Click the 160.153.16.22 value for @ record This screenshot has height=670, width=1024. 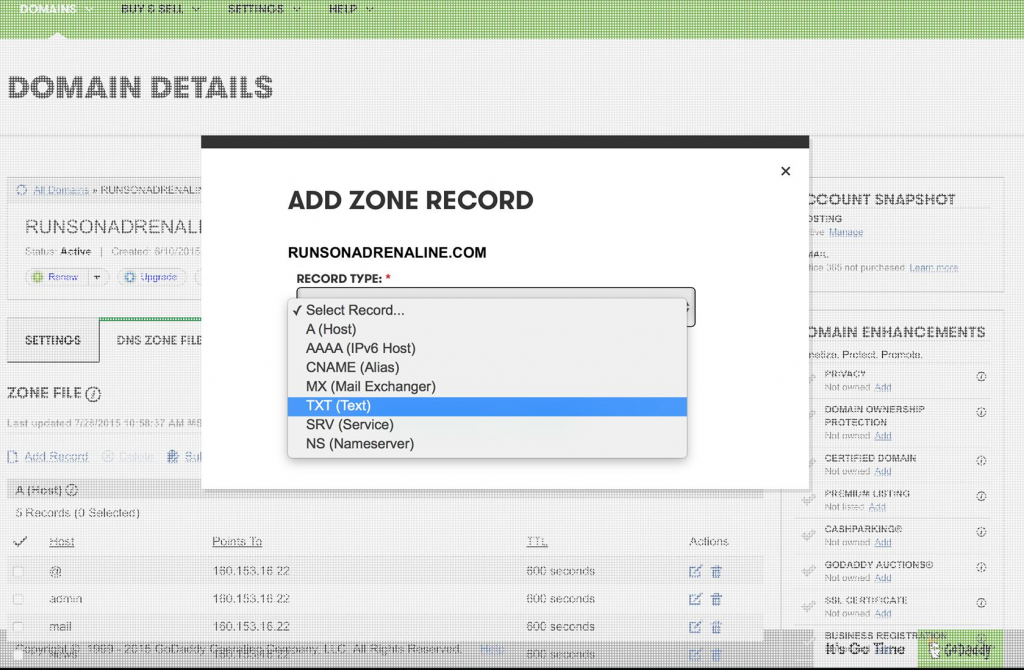tap(251, 571)
